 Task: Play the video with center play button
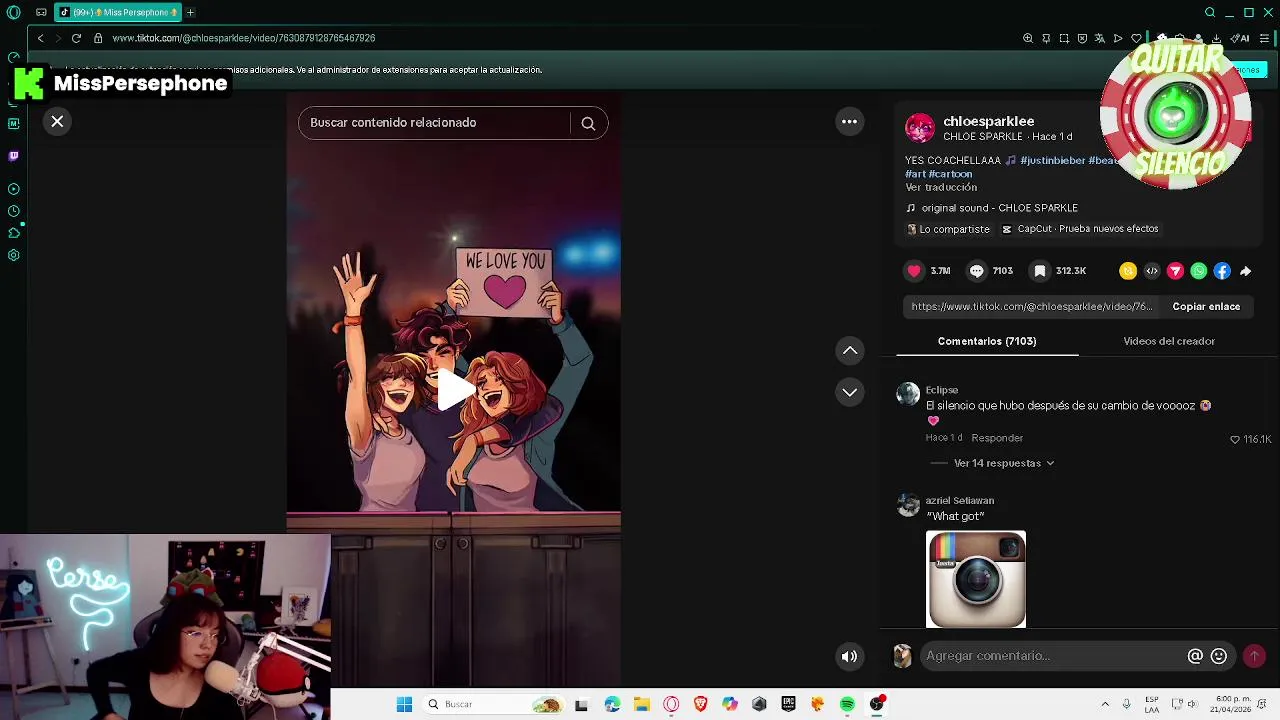(x=454, y=390)
